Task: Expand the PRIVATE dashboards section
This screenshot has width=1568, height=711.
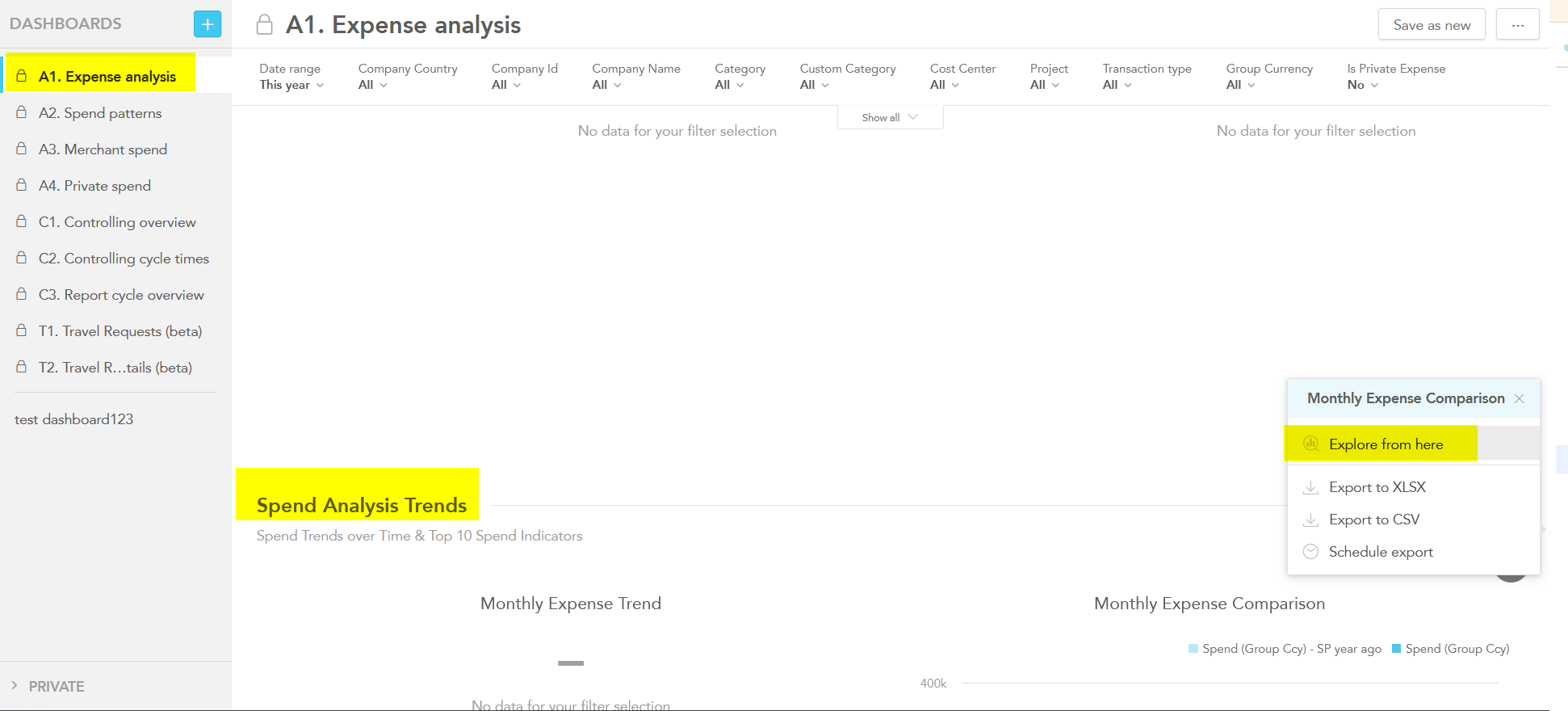Action: coord(47,686)
